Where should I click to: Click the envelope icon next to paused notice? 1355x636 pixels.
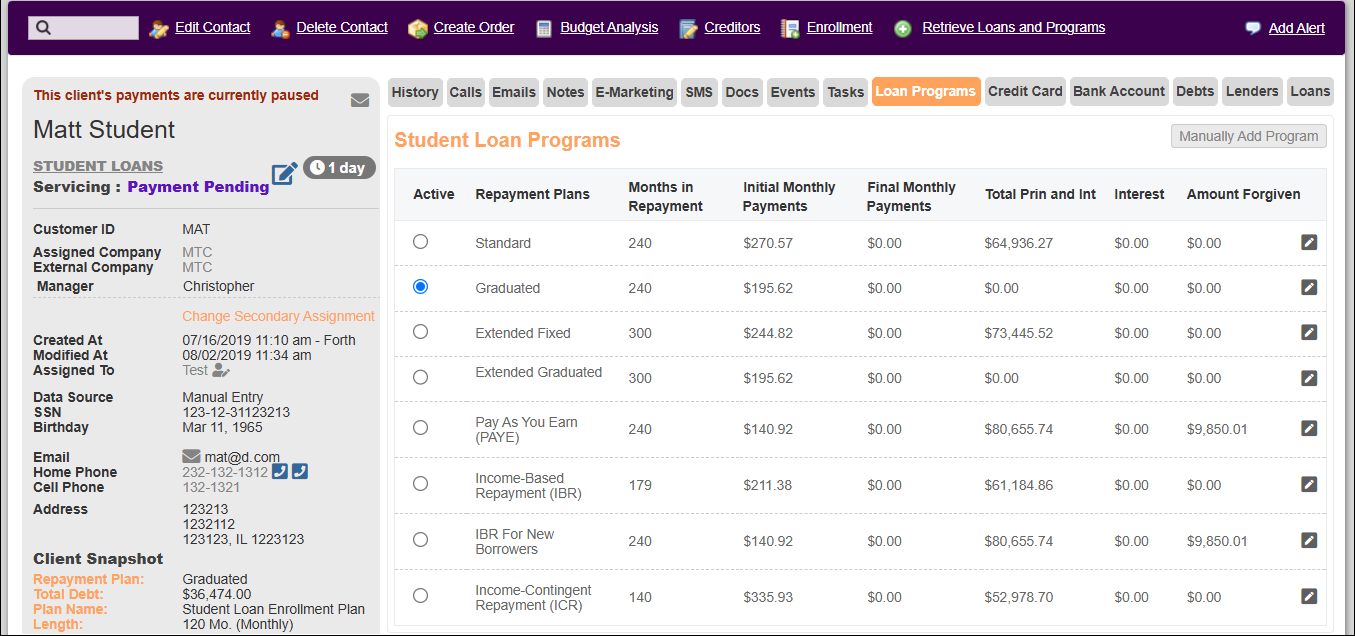360,100
